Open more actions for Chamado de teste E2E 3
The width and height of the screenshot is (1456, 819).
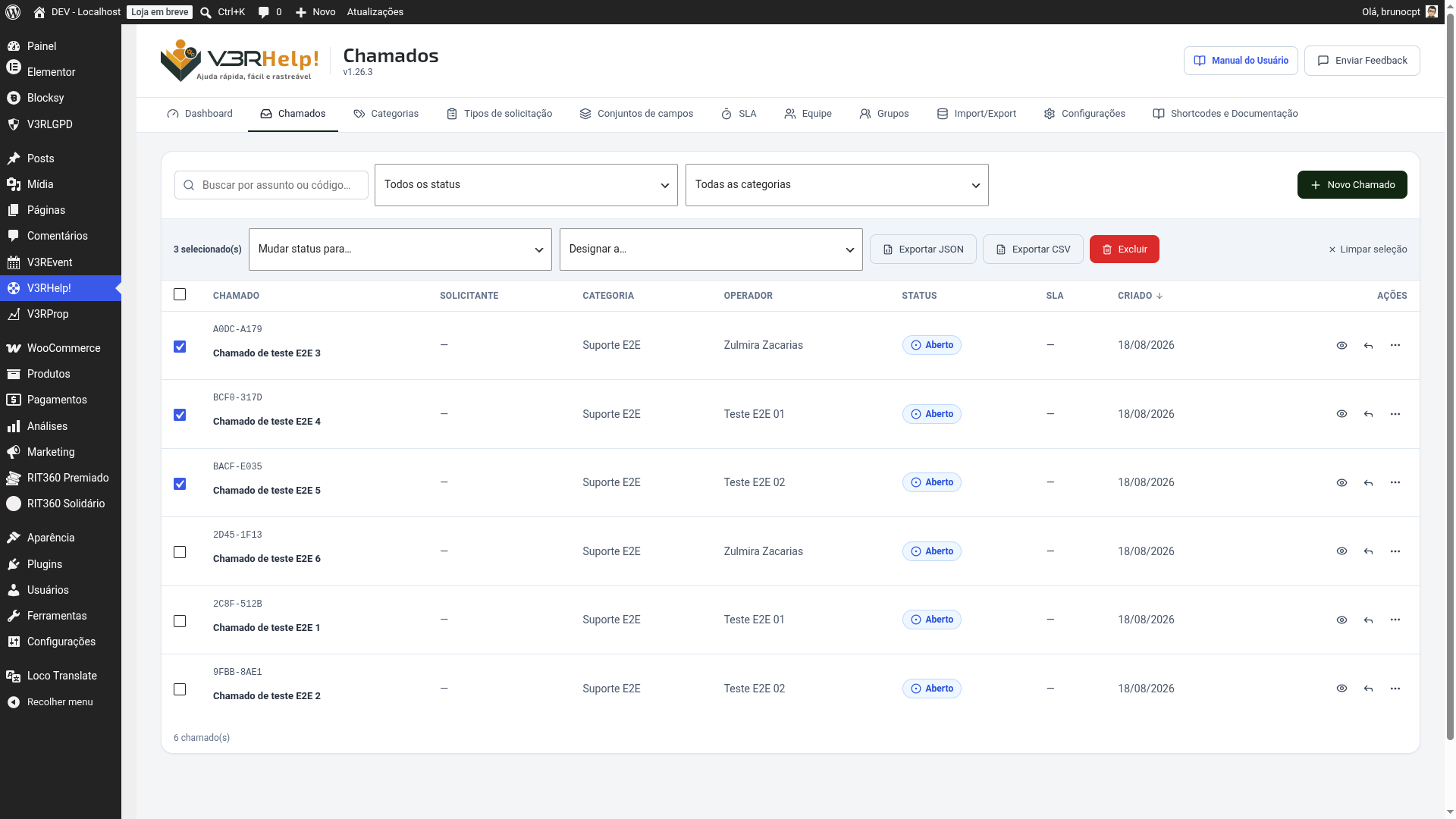[1395, 345]
